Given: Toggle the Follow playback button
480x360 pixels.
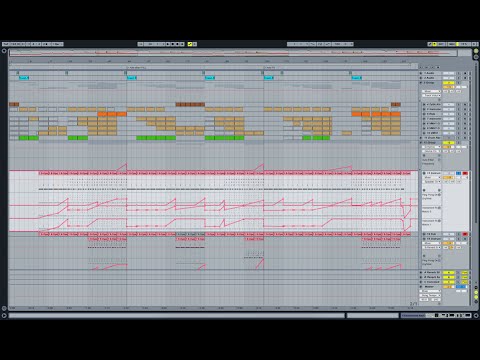Looking at the screenshot, I should (x=140, y=44).
